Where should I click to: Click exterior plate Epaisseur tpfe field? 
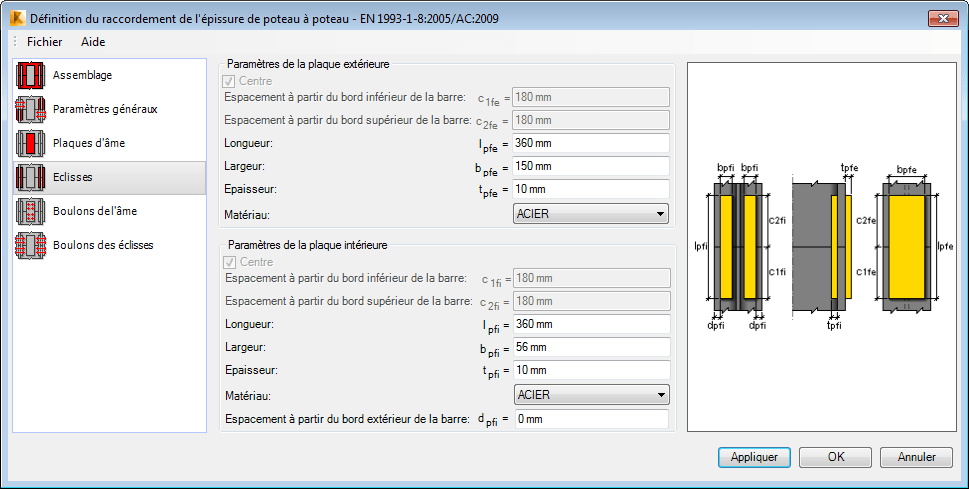point(591,189)
